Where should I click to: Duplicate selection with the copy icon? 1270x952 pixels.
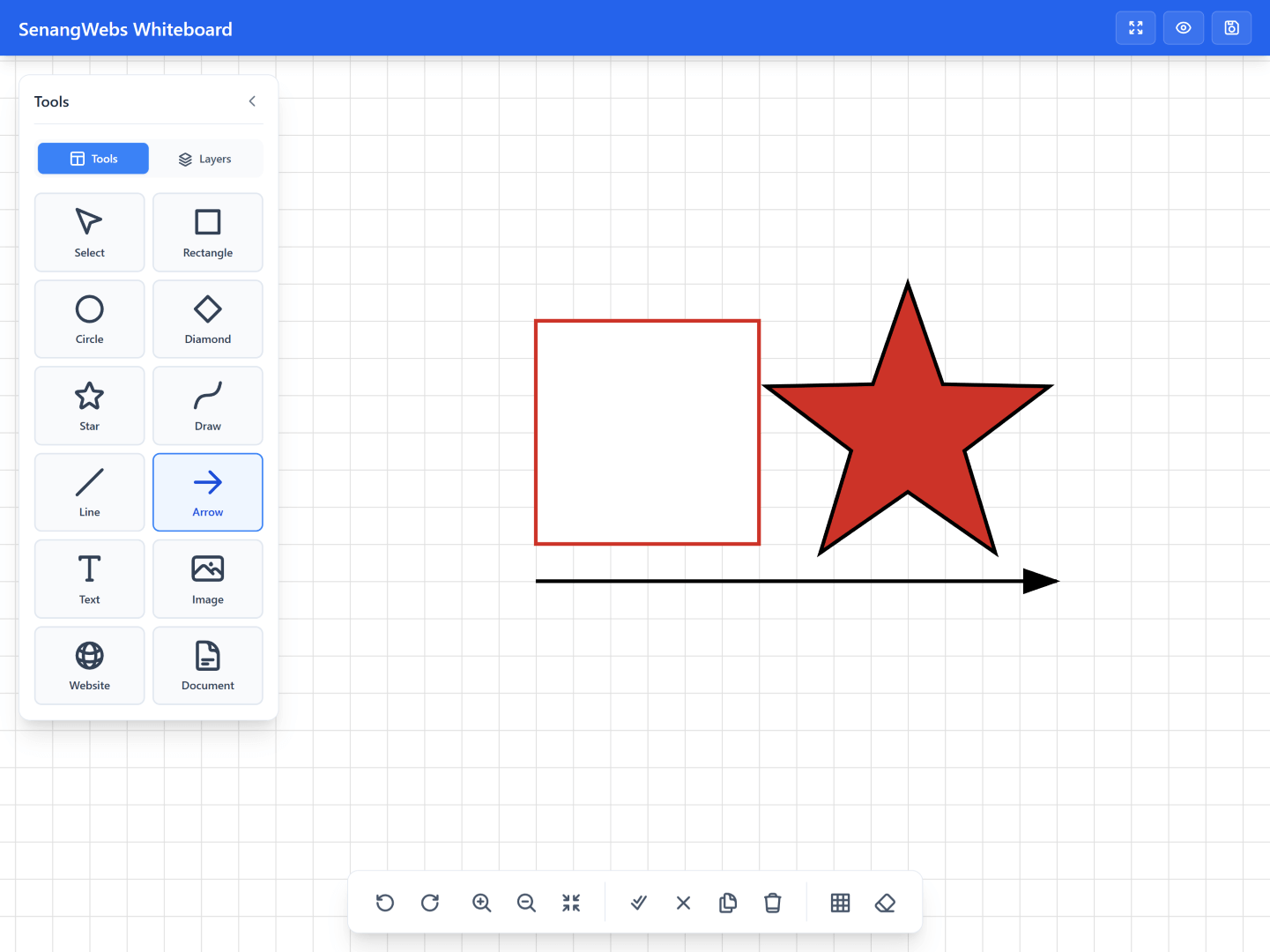coord(728,903)
